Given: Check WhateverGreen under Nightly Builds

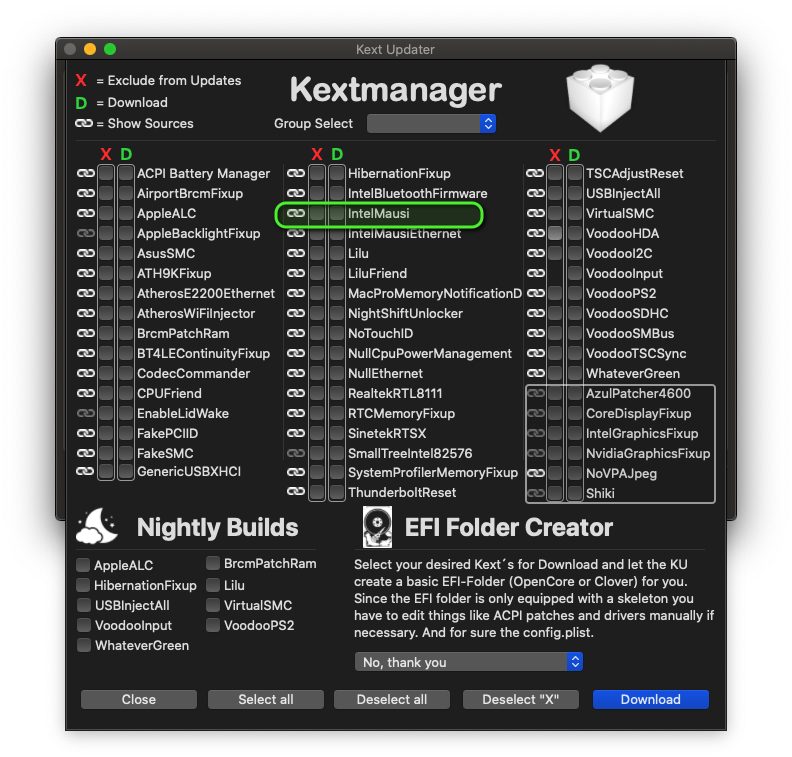Looking at the screenshot, I should [x=83, y=645].
